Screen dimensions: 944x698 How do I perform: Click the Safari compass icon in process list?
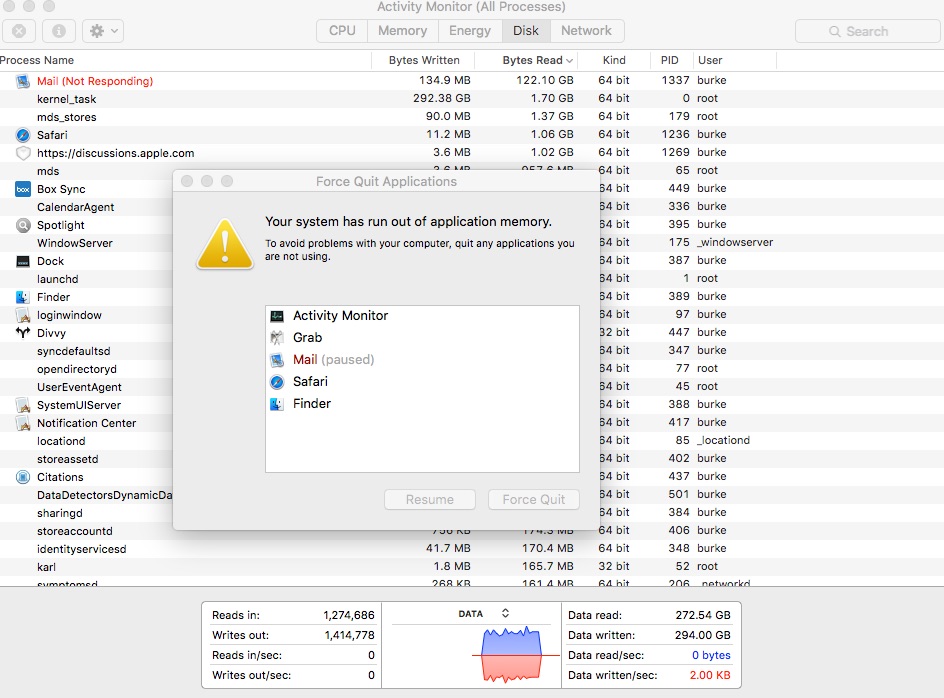[23, 135]
